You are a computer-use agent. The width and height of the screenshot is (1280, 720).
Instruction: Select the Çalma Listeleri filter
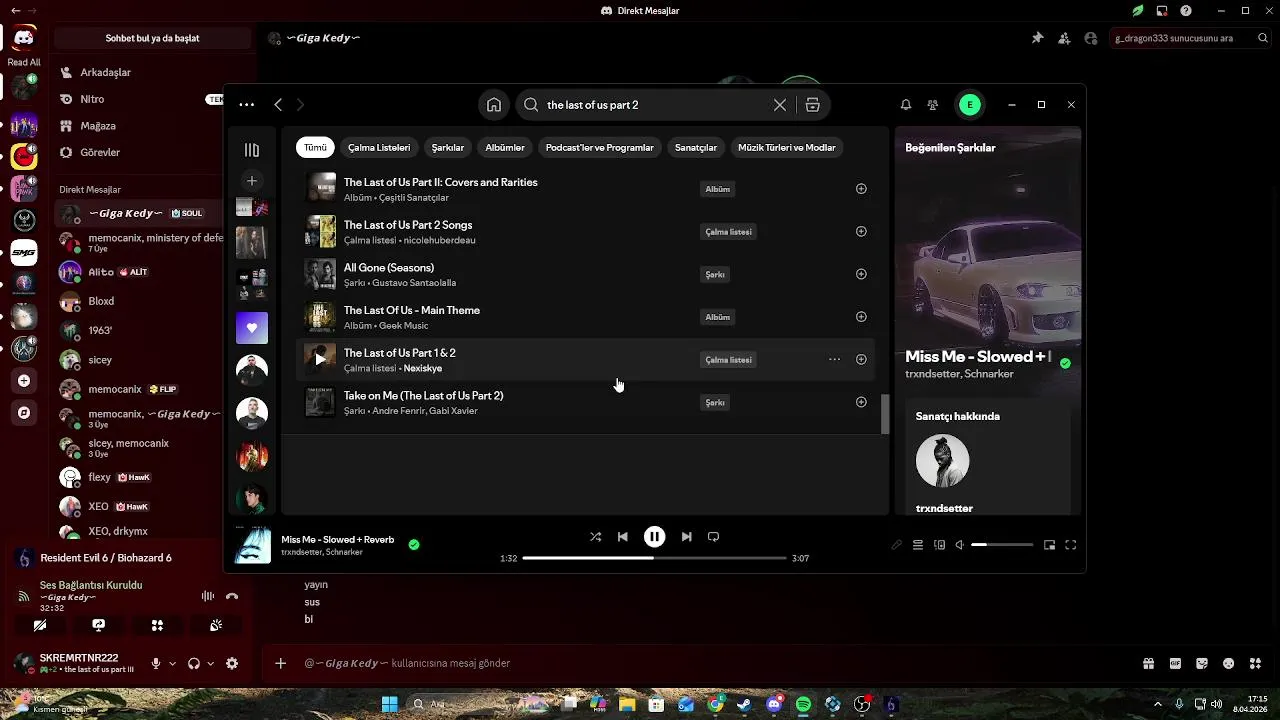(x=379, y=147)
